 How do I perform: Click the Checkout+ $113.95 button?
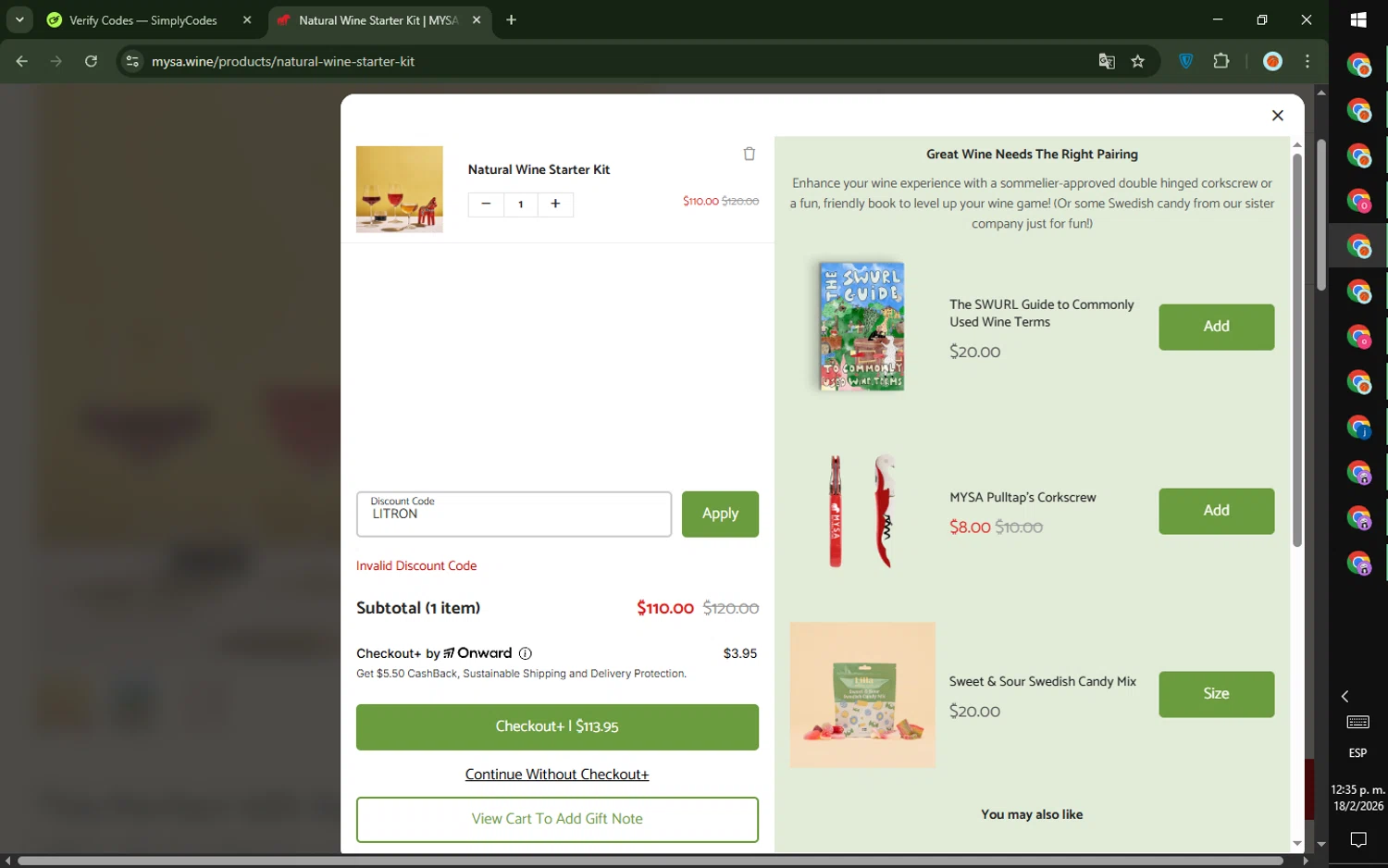pos(557,727)
